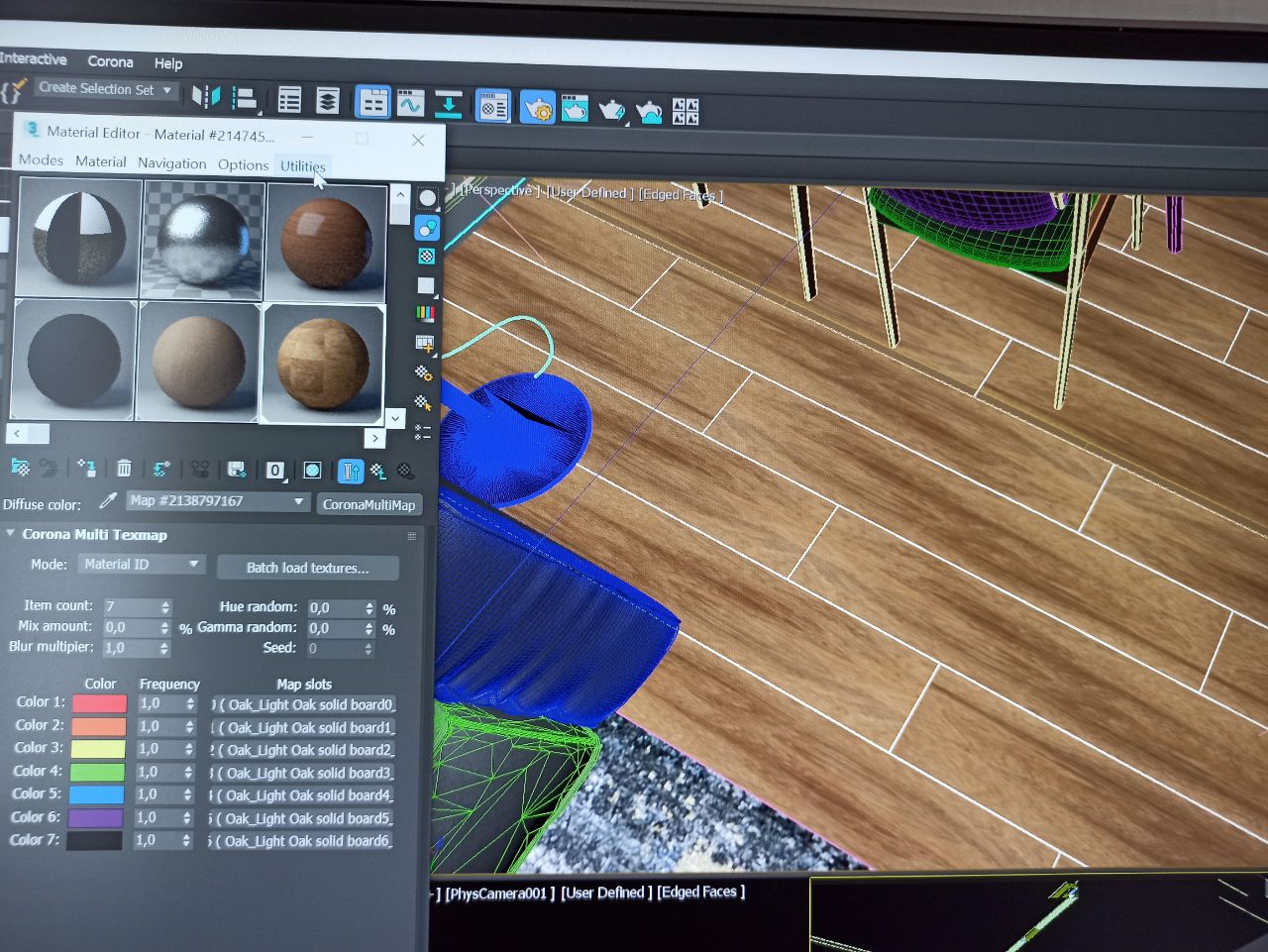The width and height of the screenshot is (1268, 952).
Task: Toggle the checkered Background icon
Action: (x=427, y=257)
